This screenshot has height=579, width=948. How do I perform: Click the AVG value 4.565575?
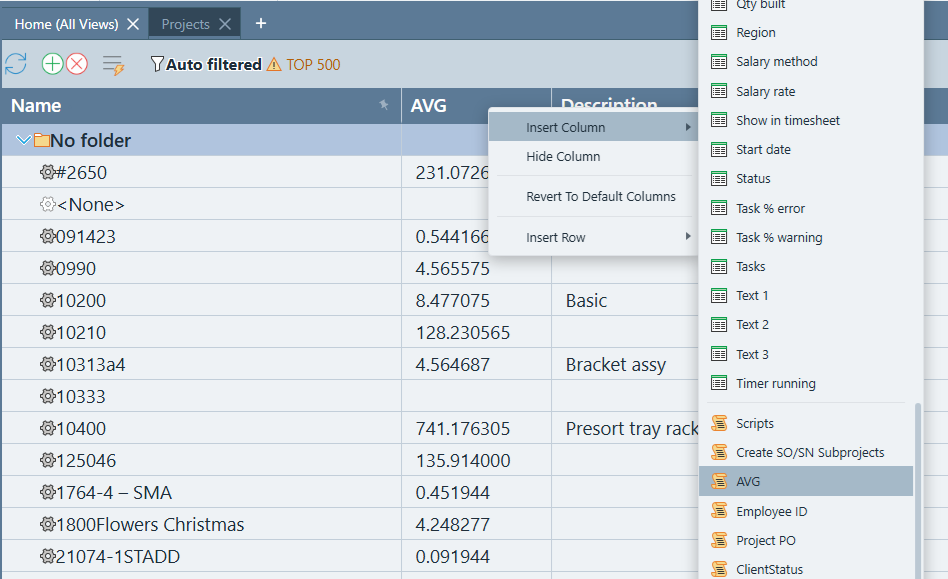pos(452,268)
